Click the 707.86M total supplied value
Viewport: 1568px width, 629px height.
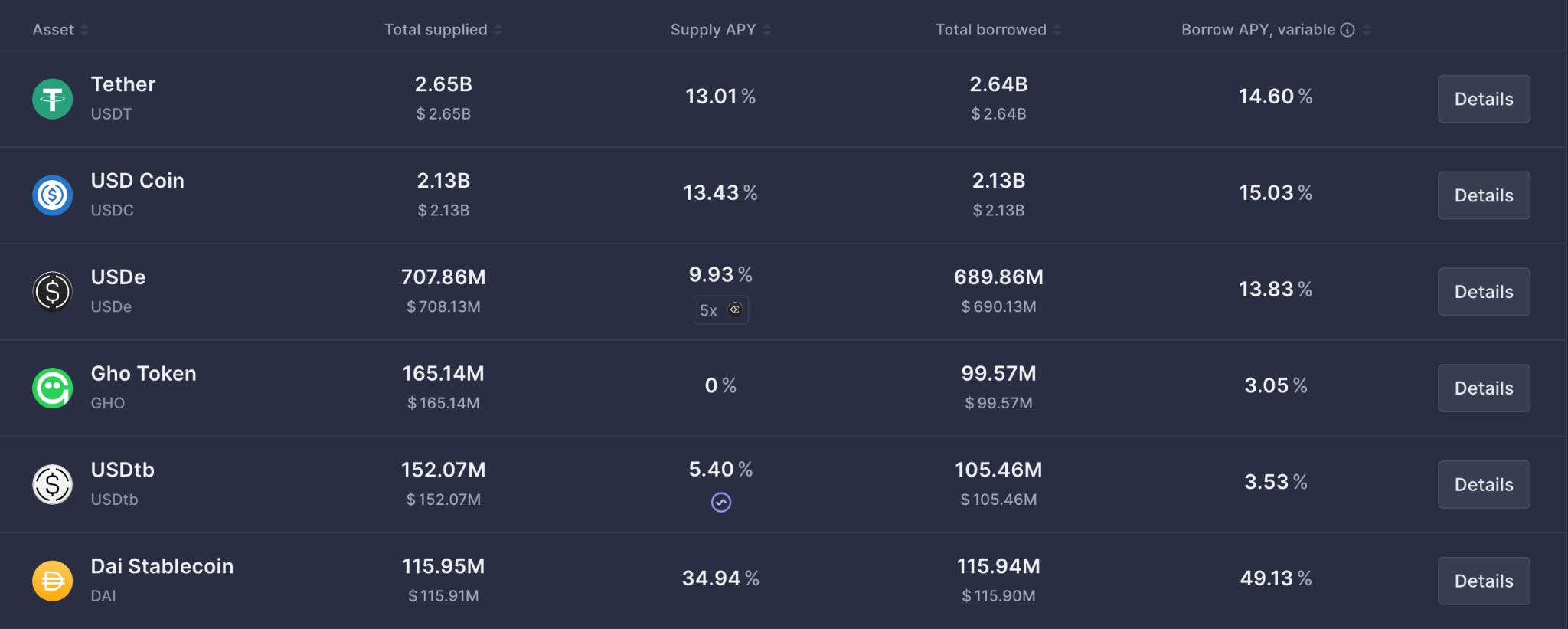(443, 277)
